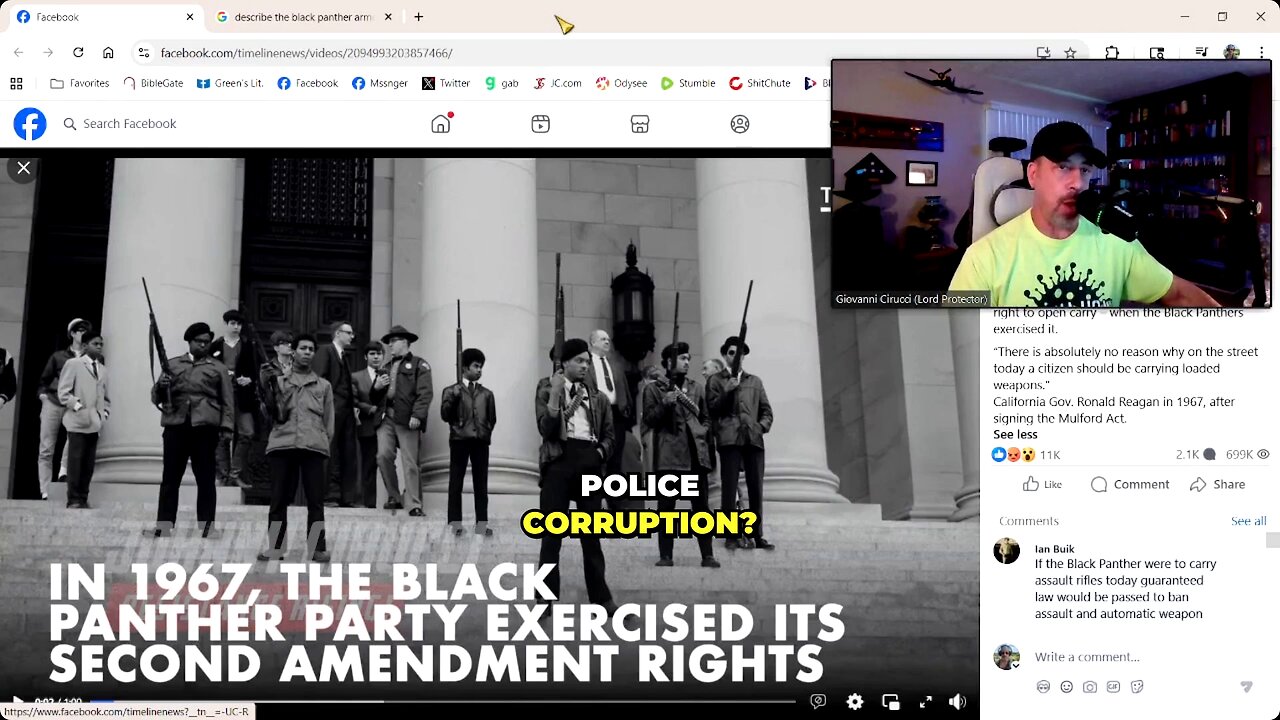
Task: Play the video with the play button
Action: (x=17, y=703)
